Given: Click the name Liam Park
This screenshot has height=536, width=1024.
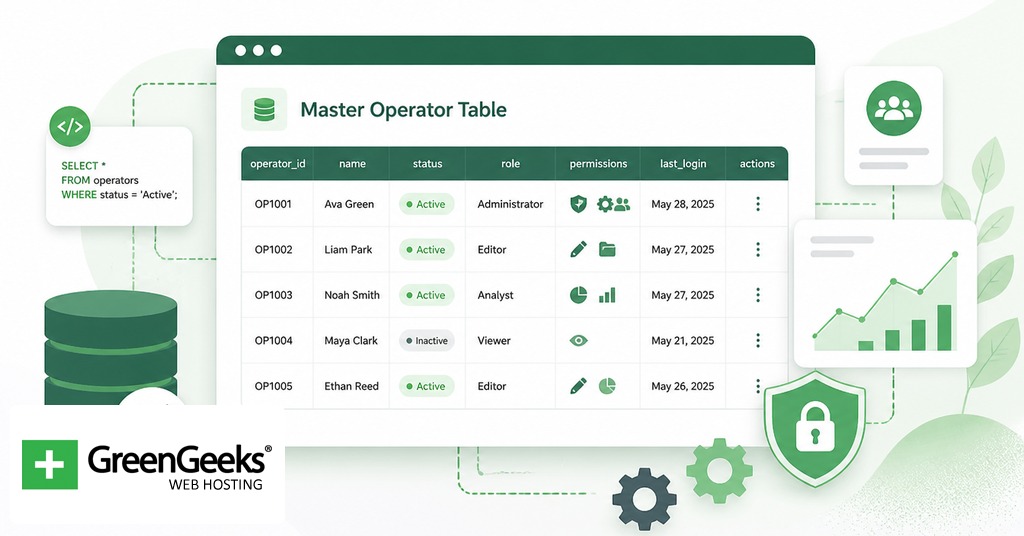Looking at the screenshot, I should [348, 249].
